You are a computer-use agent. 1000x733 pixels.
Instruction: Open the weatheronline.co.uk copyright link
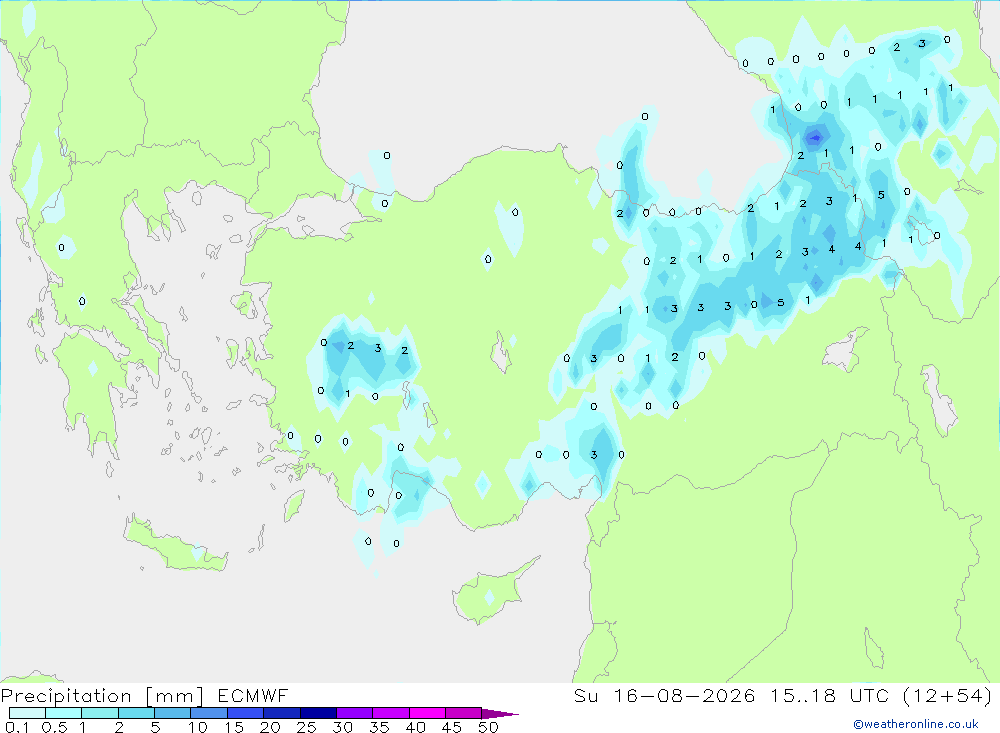pyautogui.click(x=916, y=724)
